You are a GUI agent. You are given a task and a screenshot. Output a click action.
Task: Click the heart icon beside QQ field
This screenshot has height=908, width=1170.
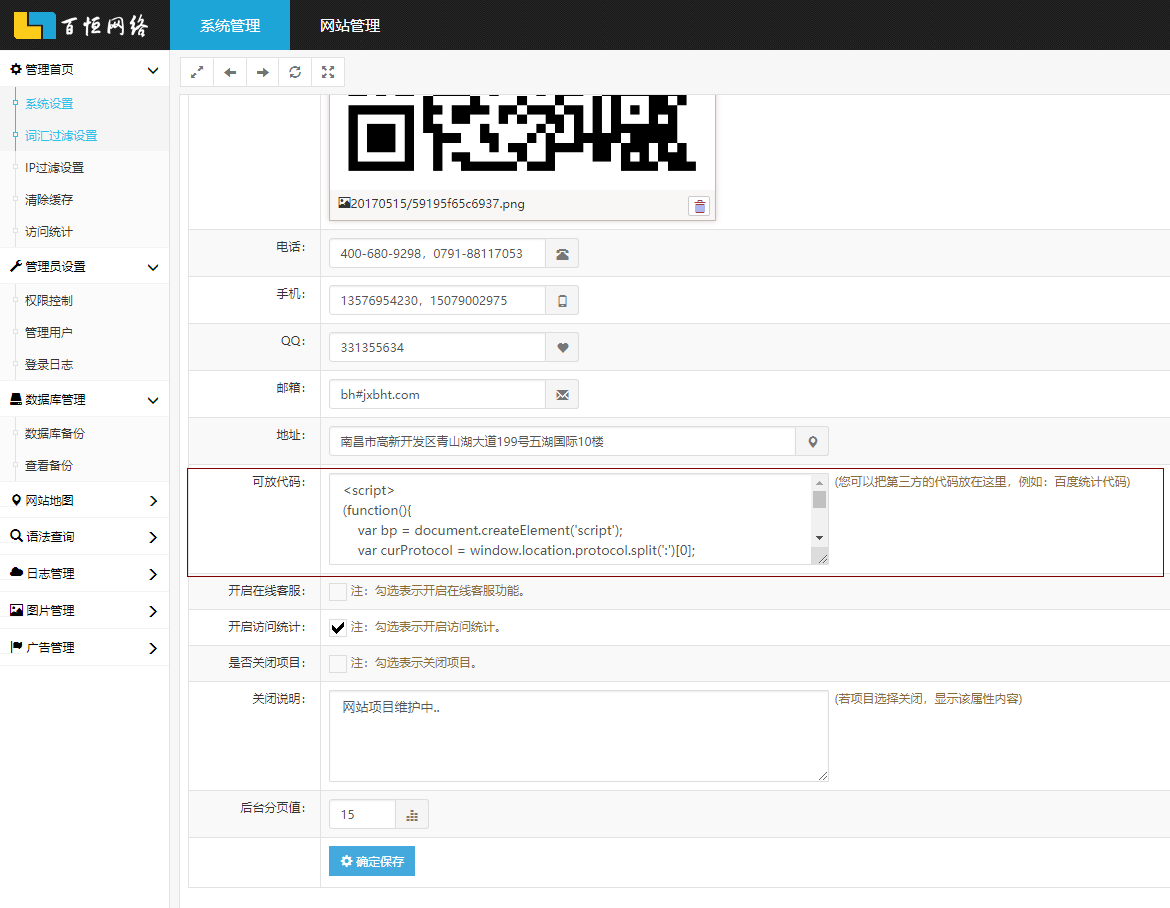click(x=563, y=348)
